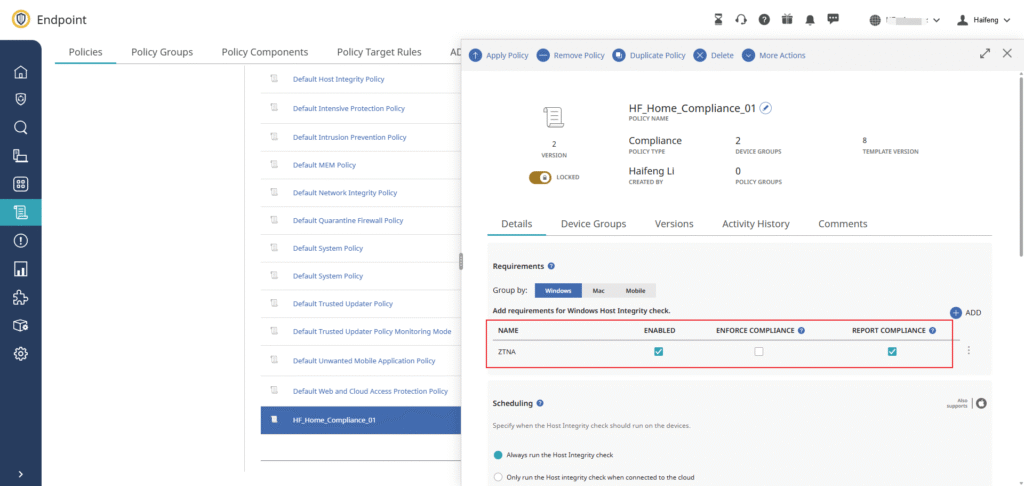Open the Policy Components tab
This screenshot has height=486, width=1024.
click(x=264, y=52)
